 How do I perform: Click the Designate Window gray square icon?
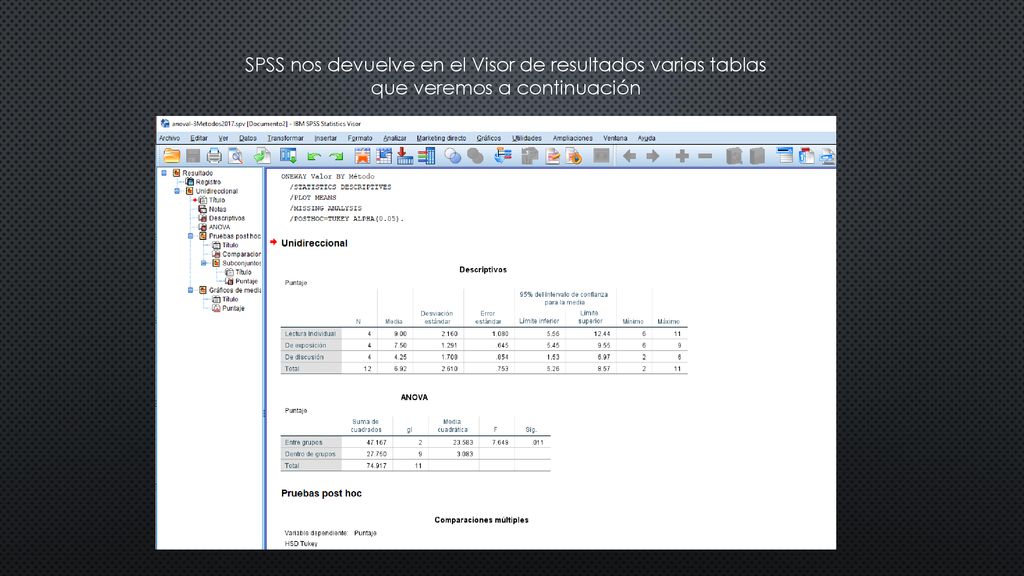coord(601,155)
